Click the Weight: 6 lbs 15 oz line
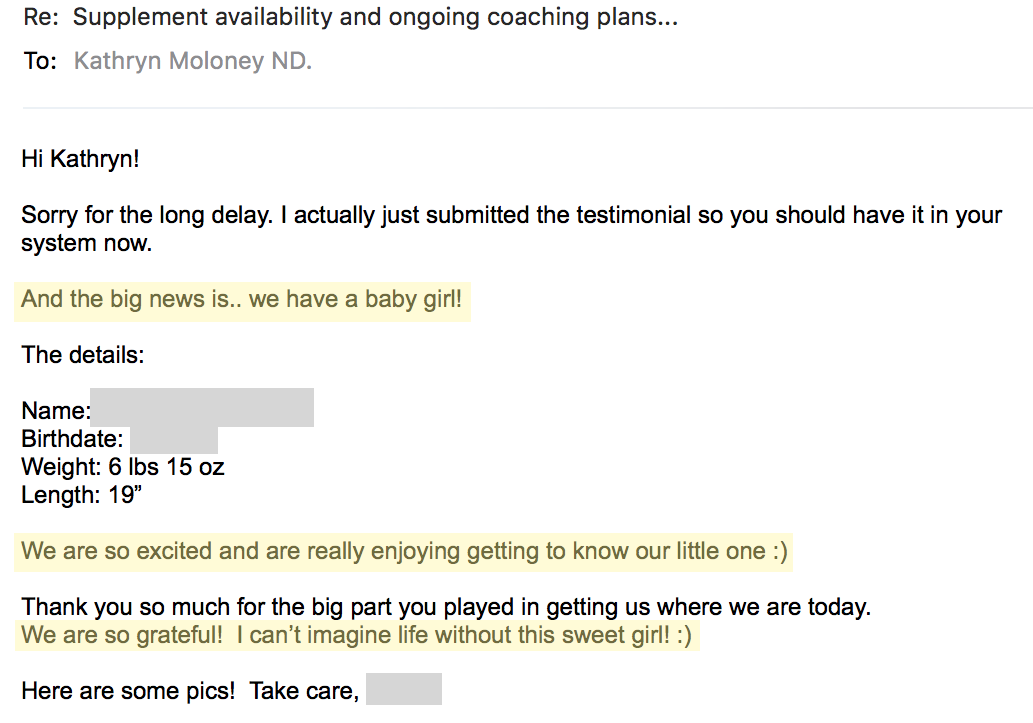This screenshot has width=1033, height=723. tap(123, 467)
